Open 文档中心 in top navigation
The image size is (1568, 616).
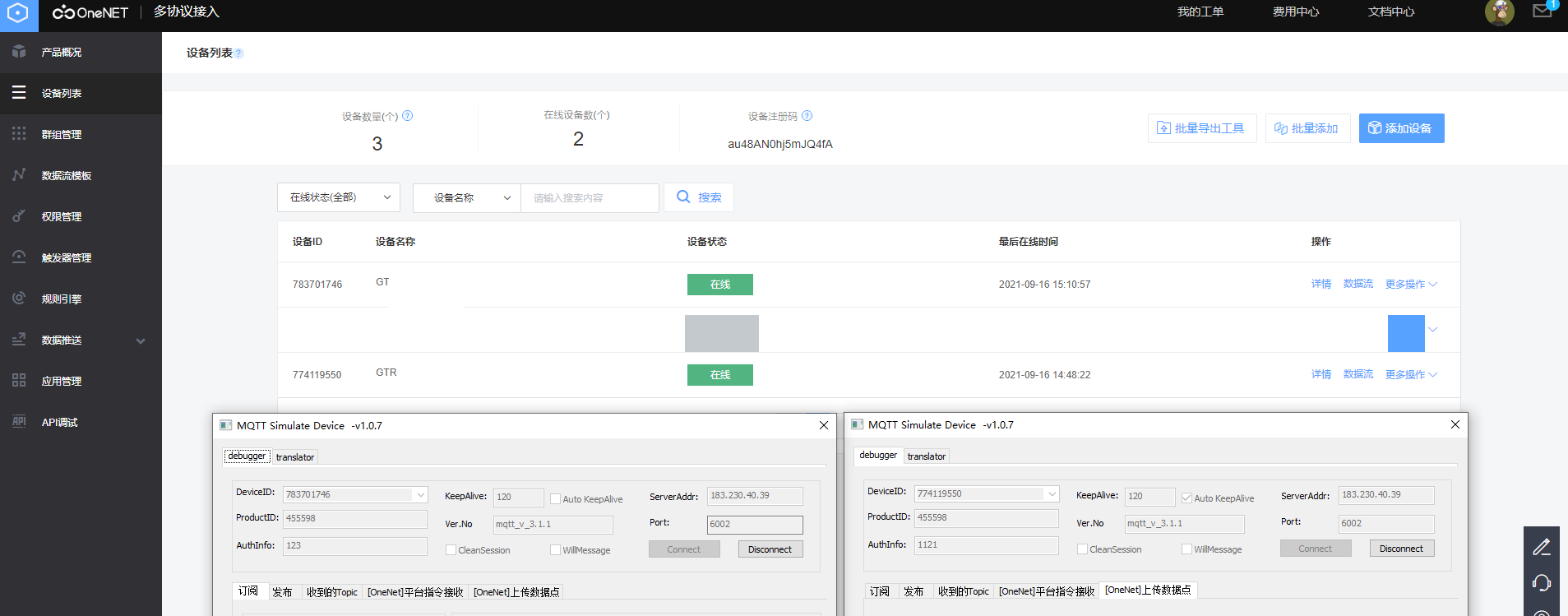coord(1391,12)
